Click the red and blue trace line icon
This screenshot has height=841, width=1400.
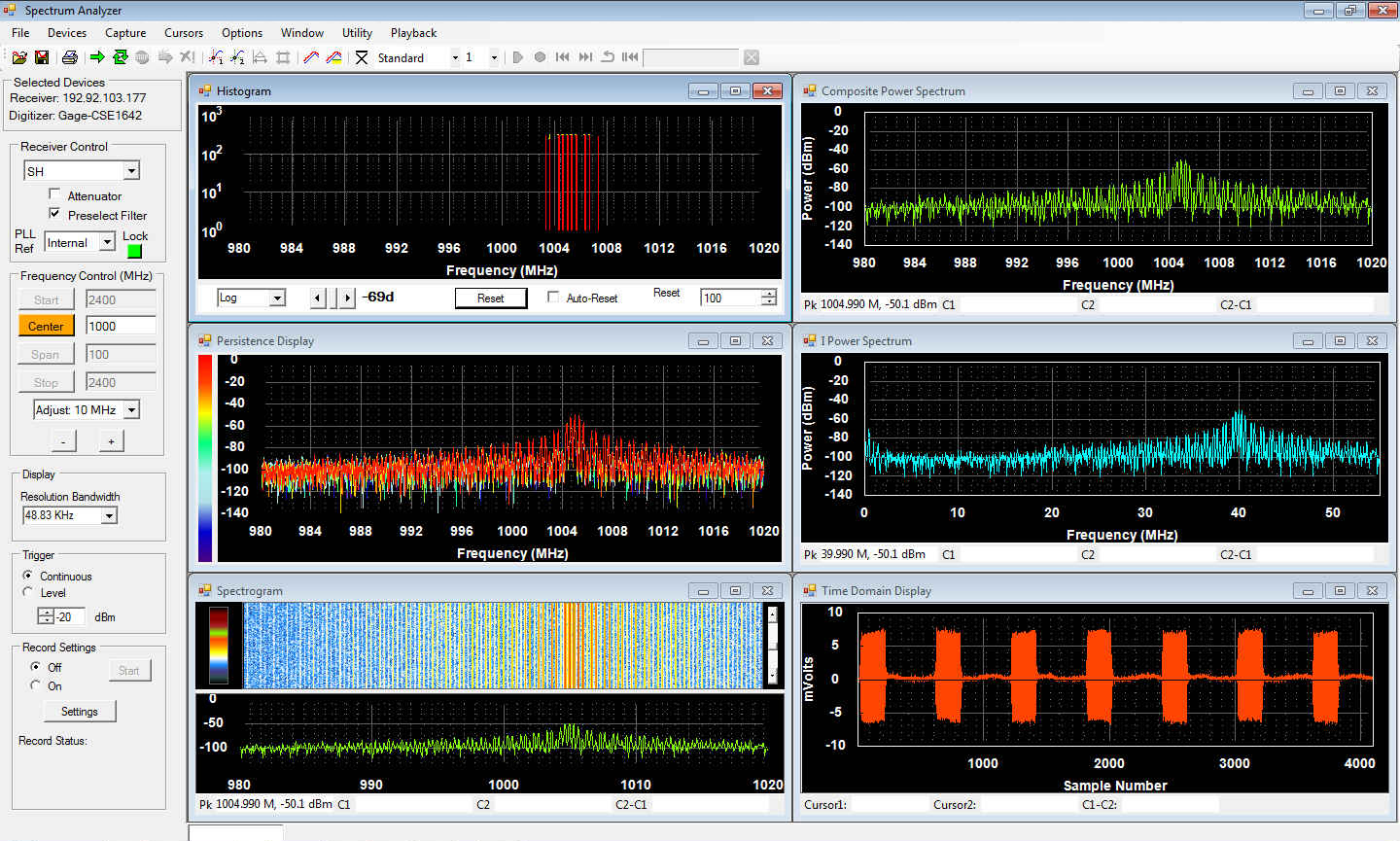(x=311, y=57)
